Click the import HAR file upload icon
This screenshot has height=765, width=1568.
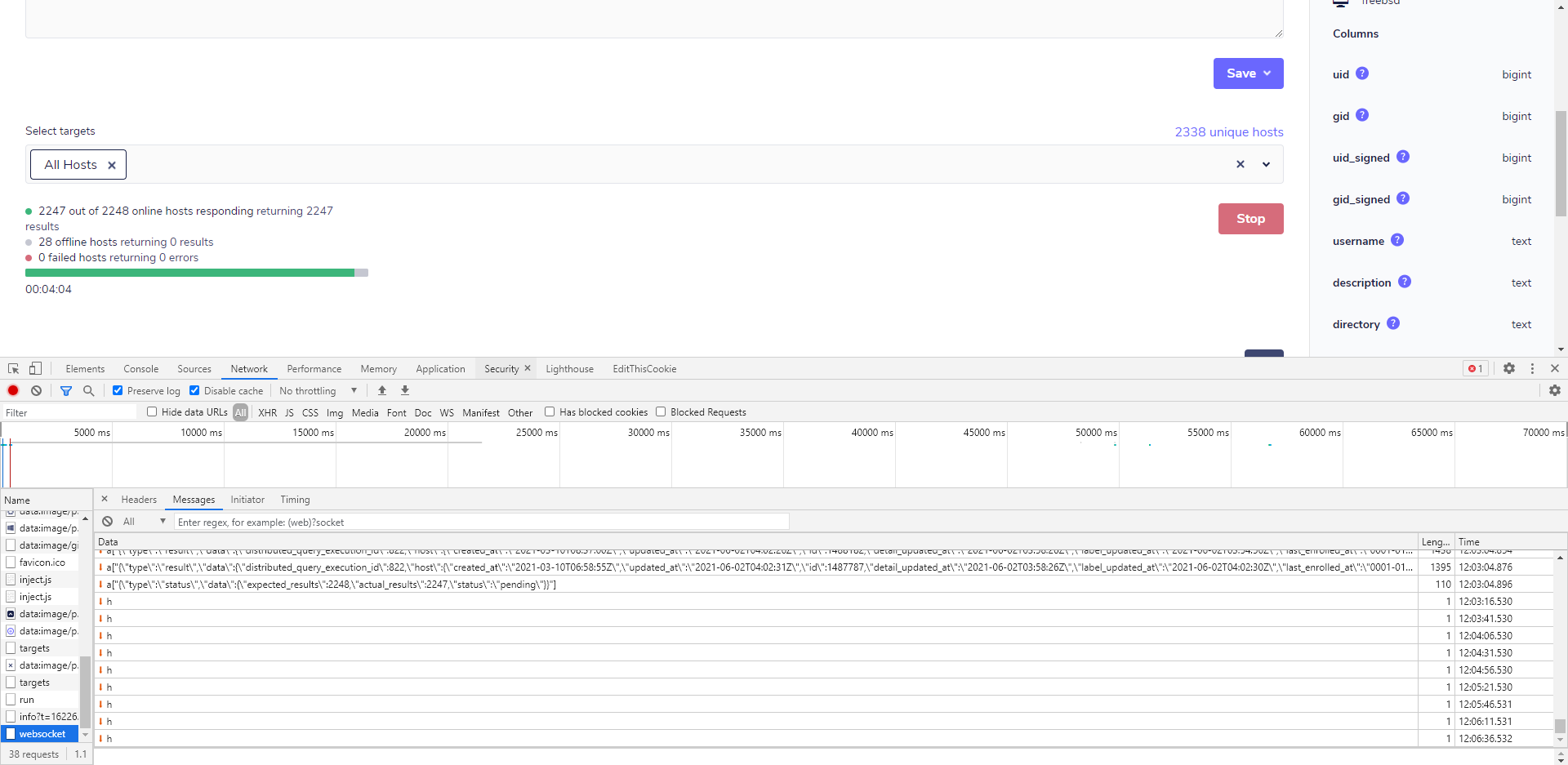(x=382, y=391)
